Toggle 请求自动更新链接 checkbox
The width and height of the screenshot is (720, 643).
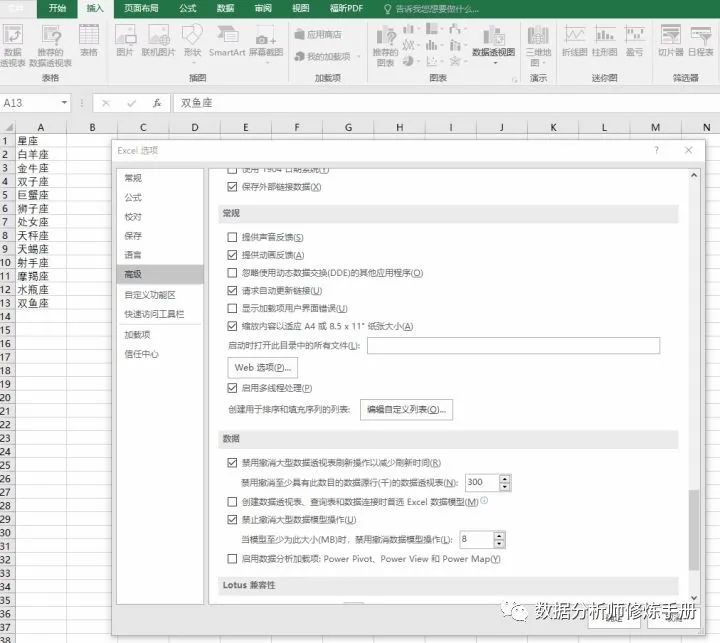(x=232, y=291)
